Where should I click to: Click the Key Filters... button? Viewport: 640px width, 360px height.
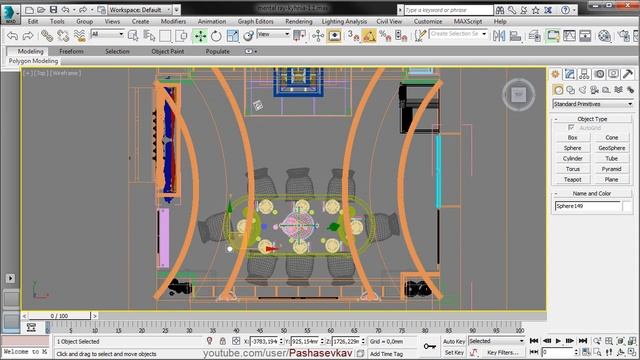pyautogui.click(x=502, y=352)
